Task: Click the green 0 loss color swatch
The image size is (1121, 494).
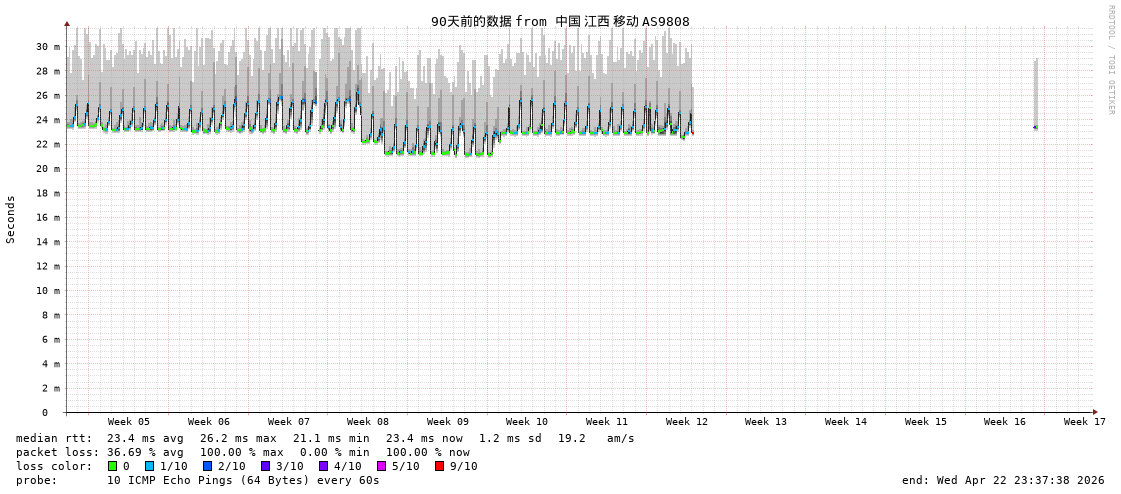Action: coord(113,466)
